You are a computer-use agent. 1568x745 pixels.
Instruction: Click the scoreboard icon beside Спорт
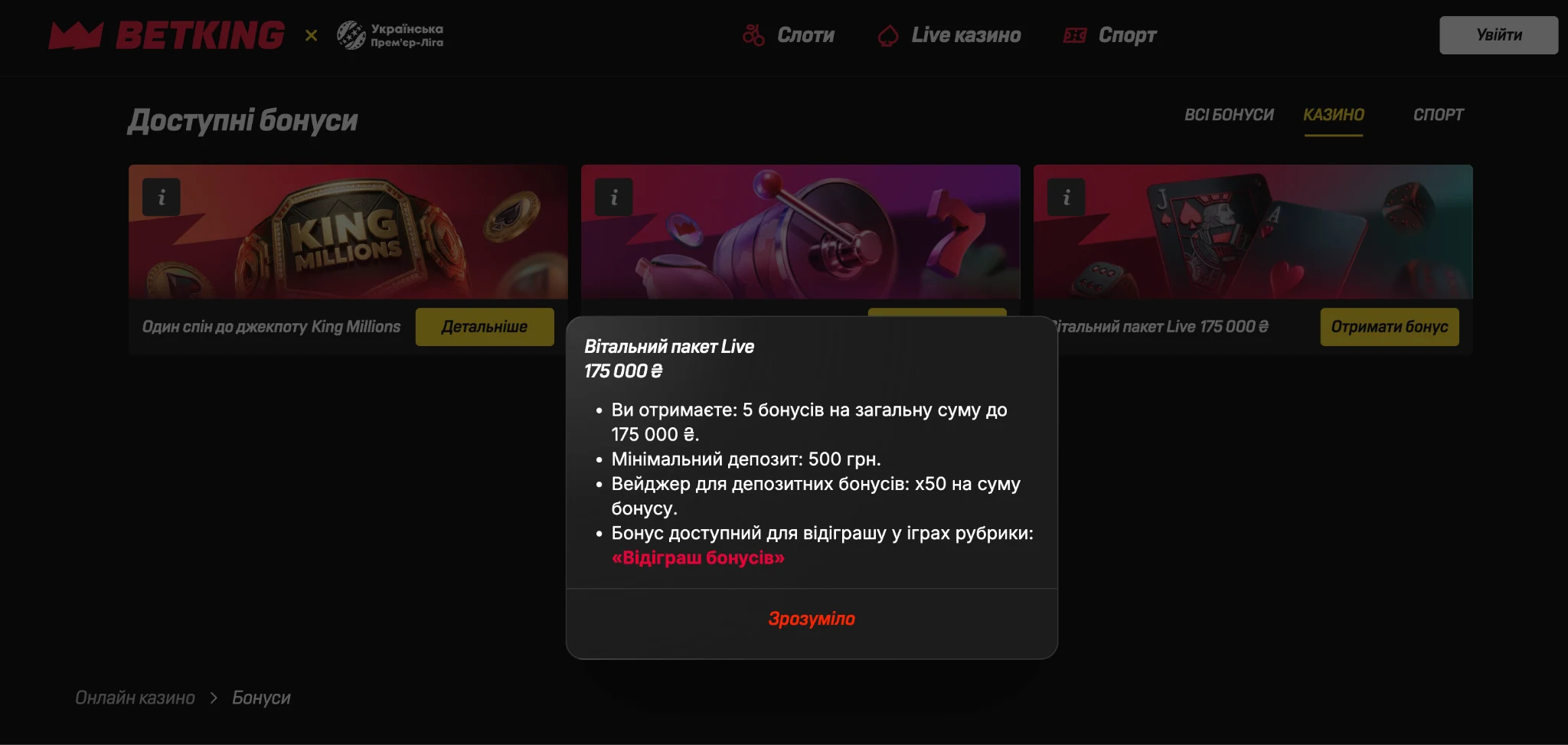(x=1075, y=35)
